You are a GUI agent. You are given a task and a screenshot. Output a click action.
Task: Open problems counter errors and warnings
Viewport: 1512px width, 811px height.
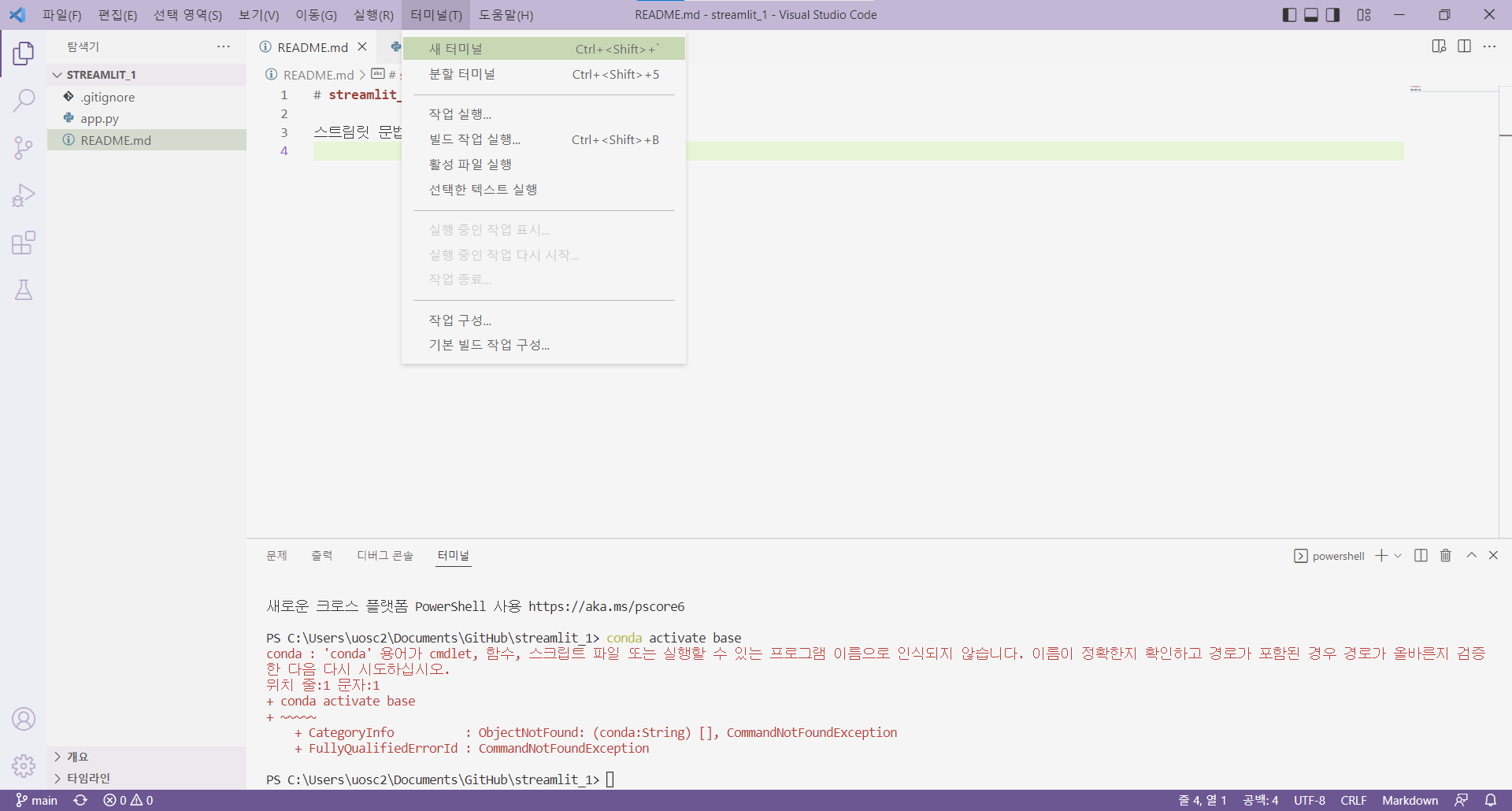coord(128,800)
